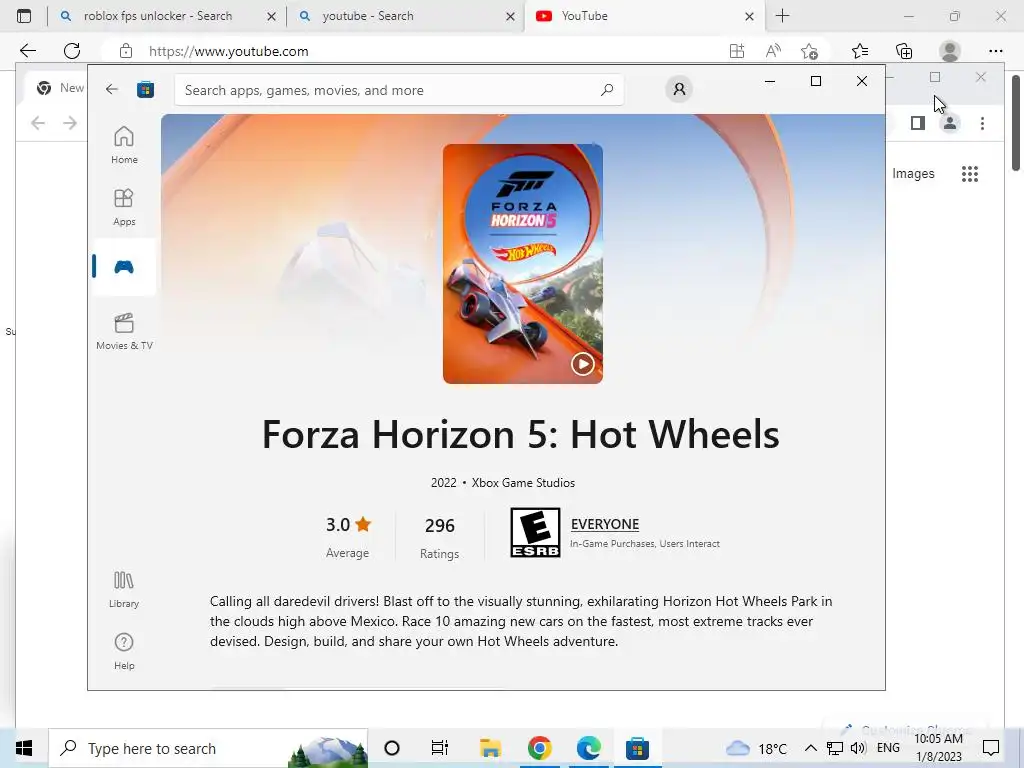Go back in Chrome window
Viewport: 1024px width, 768px height.
tap(38, 123)
